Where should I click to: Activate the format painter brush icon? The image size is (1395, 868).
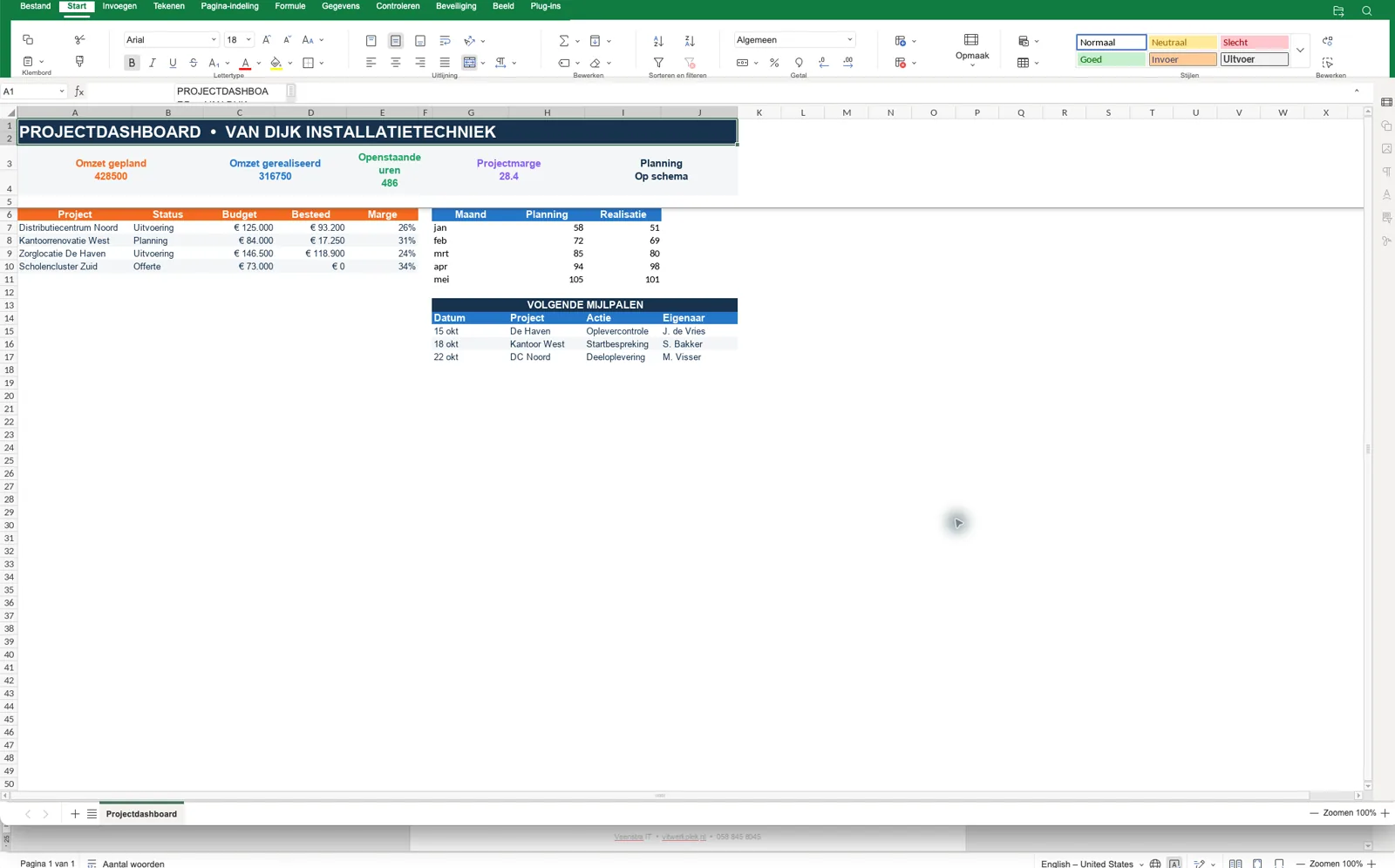(79, 62)
